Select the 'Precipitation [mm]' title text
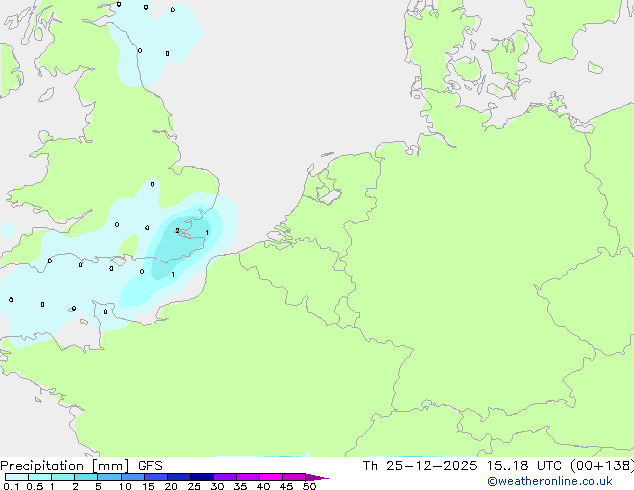 tap(65, 466)
